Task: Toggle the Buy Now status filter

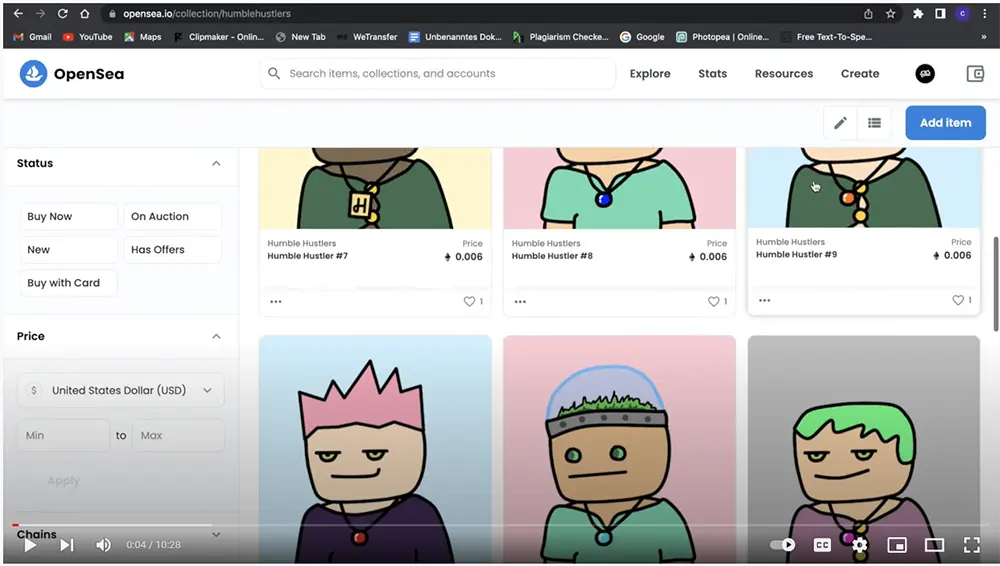Action: [69, 216]
